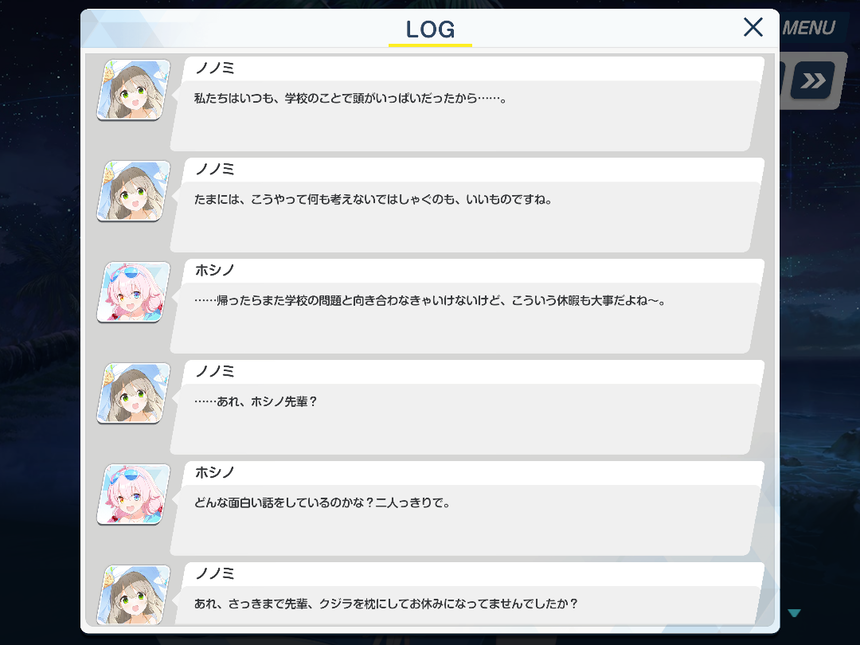Screen dimensions: 860x645
Task: Click the ノノミ name label on first entry
Action: coord(214,68)
